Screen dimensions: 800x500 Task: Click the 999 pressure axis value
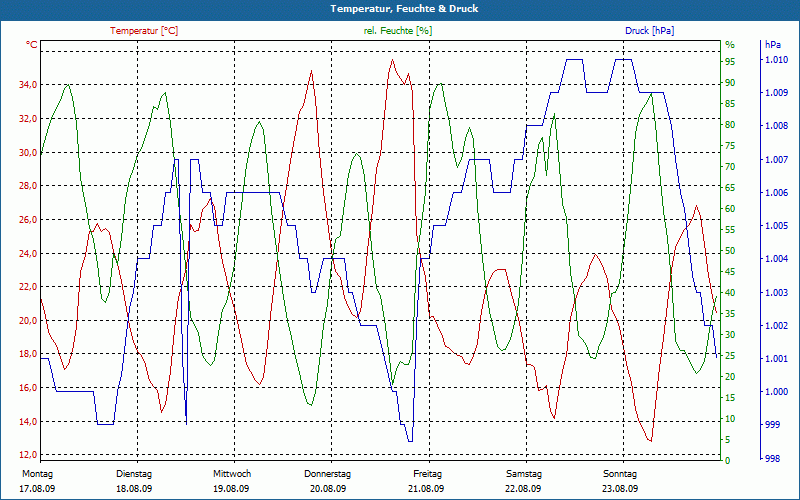point(772,425)
